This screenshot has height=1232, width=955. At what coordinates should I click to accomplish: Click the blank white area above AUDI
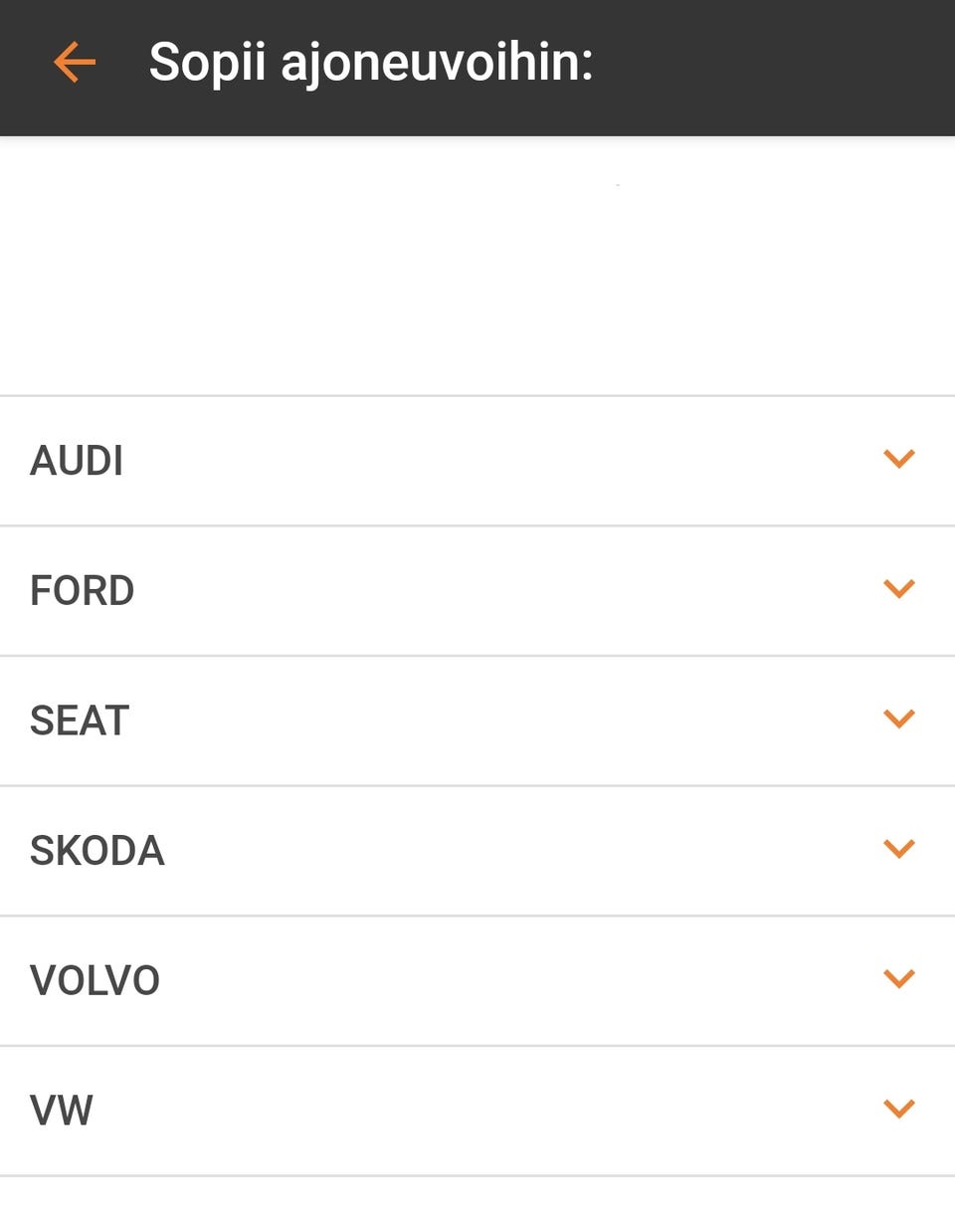(477, 266)
